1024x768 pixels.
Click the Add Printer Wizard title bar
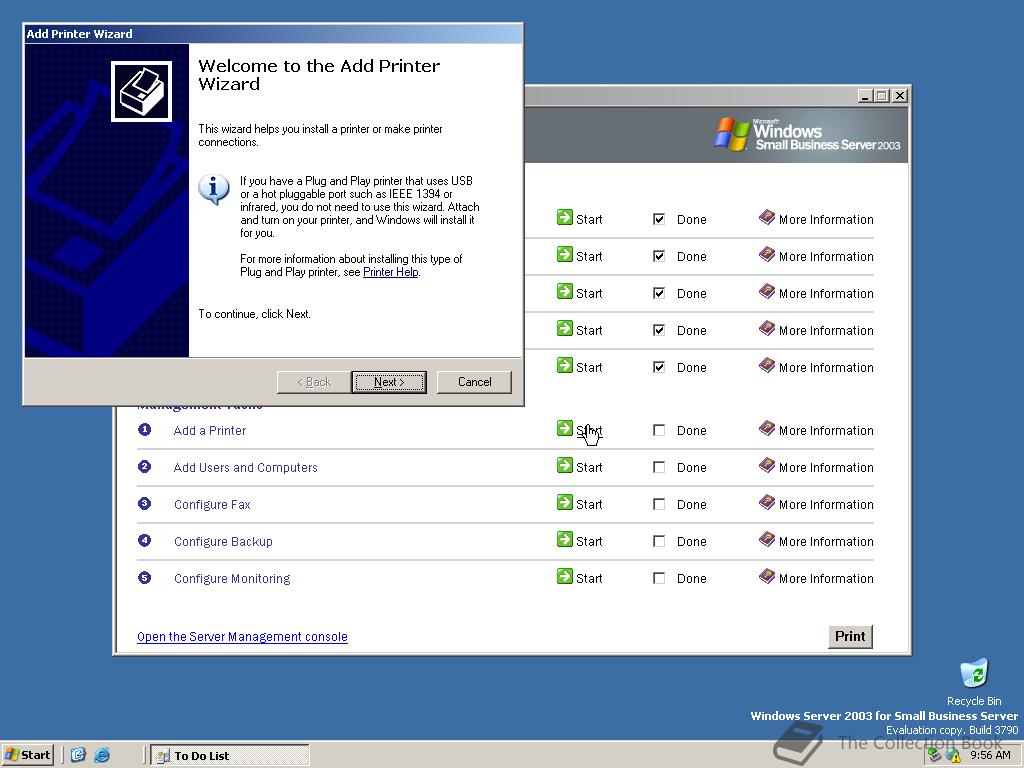[273, 34]
